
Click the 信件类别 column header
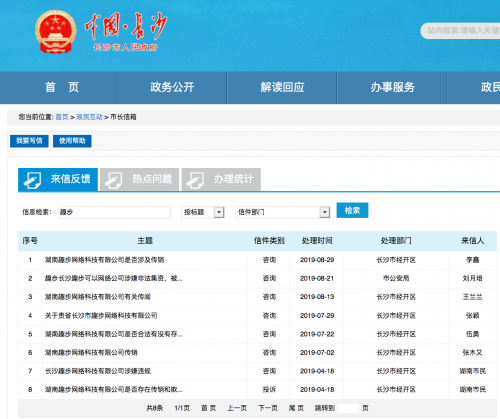(269, 241)
